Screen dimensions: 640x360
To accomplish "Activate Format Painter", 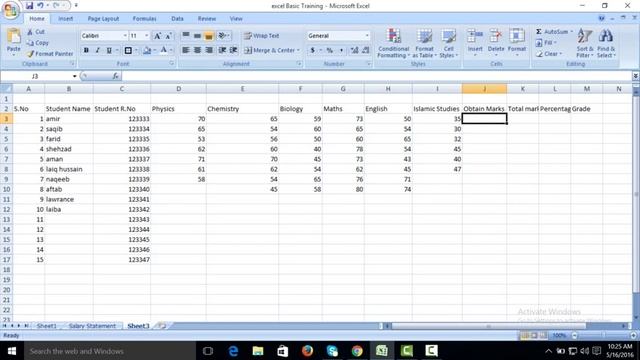I will pyautogui.click(x=50, y=54).
